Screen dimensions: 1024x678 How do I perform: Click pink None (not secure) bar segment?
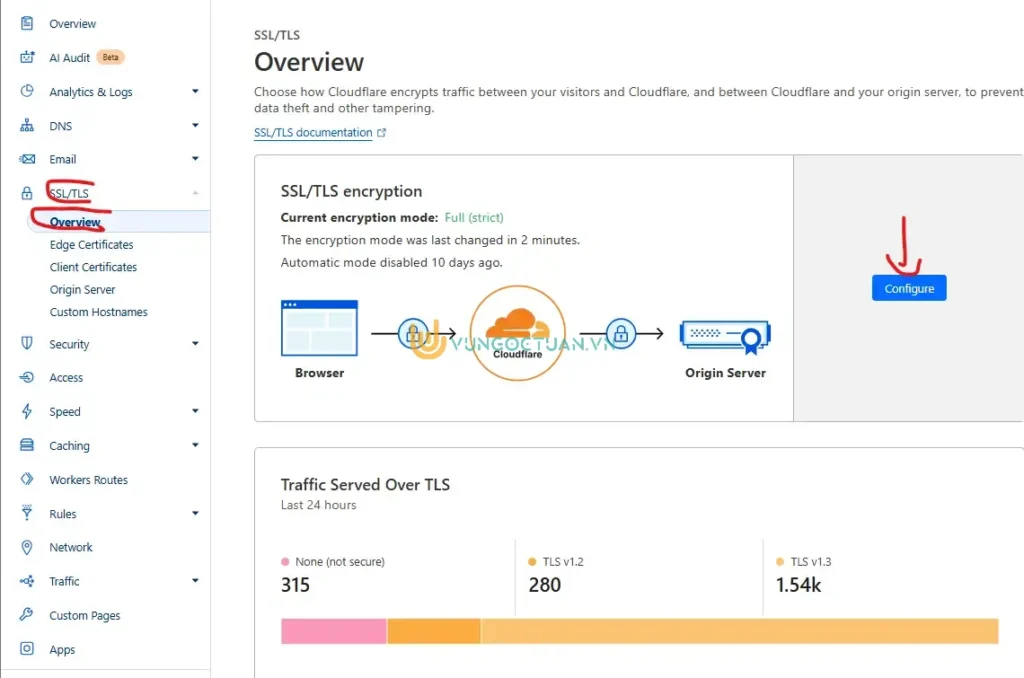pyautogui.click(x=334, y=631)
